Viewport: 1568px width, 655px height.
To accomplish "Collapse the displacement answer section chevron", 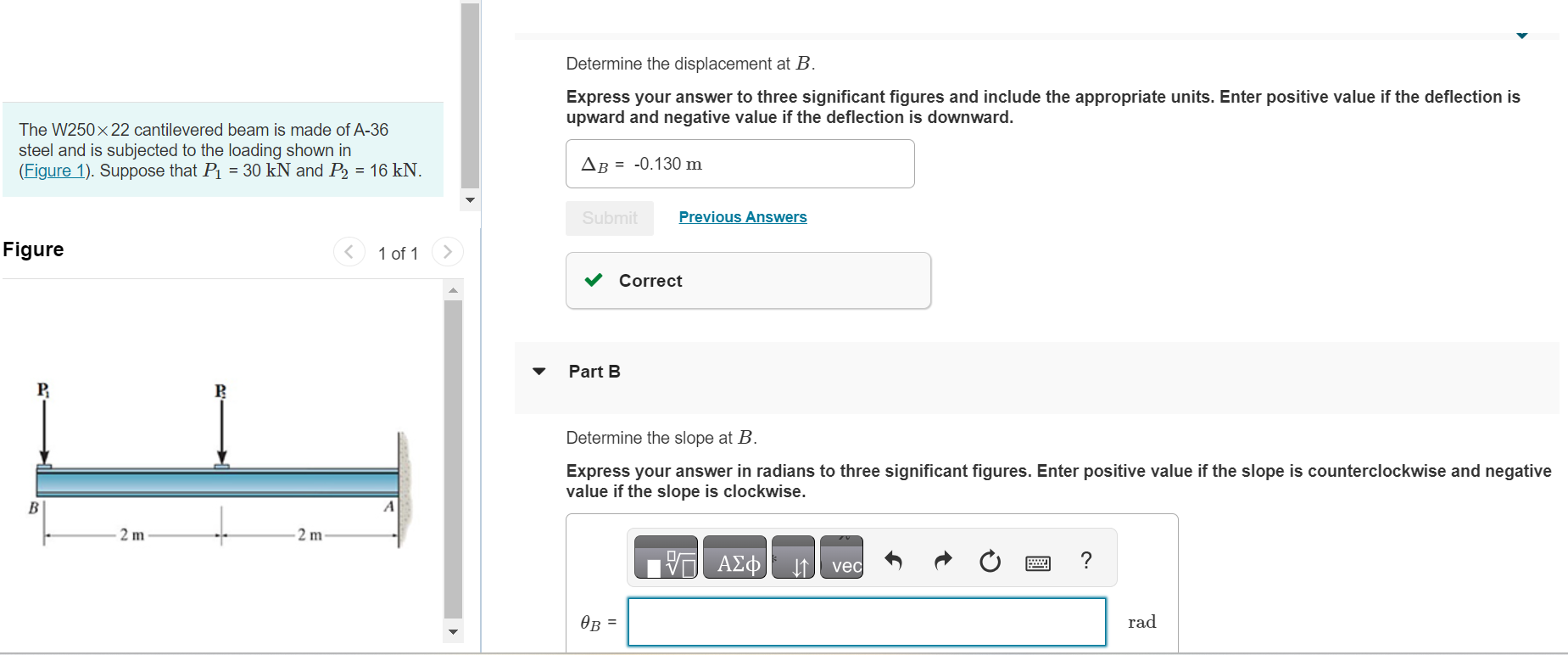I will [1521, 35].
